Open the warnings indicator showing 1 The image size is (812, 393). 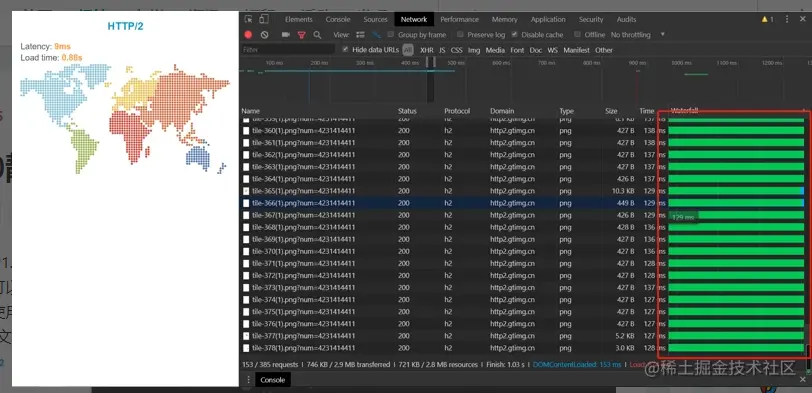[767, 19]
